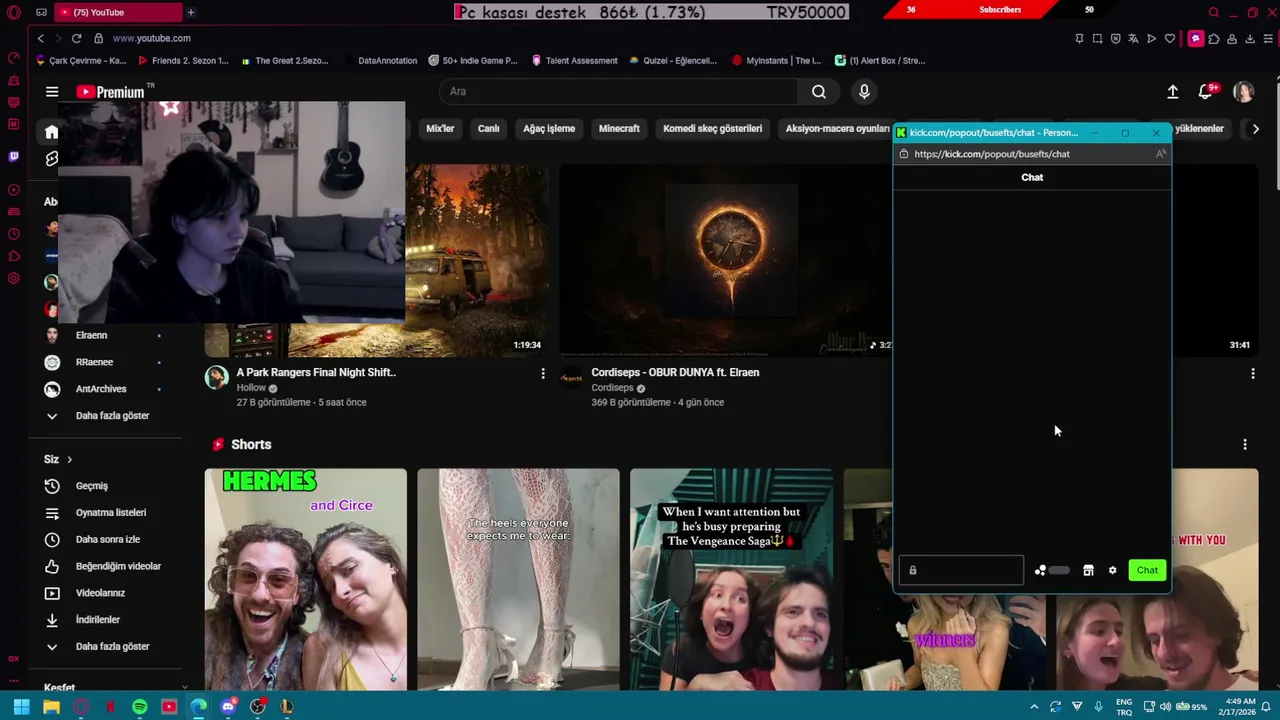The image size is (1280, 720).
Task: Click the YouTube Premium logo
Action: pyautogui.click(x=111, y=92)
